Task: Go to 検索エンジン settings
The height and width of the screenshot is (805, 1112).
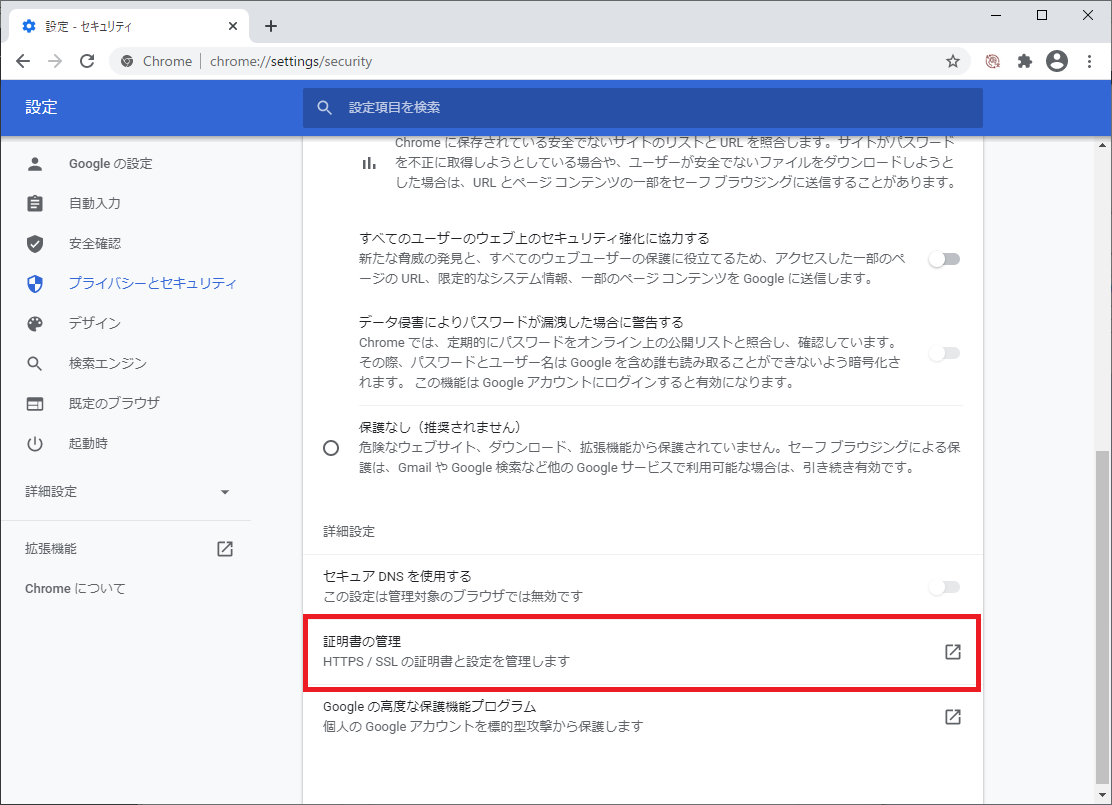Action: (x=107, y=363)
